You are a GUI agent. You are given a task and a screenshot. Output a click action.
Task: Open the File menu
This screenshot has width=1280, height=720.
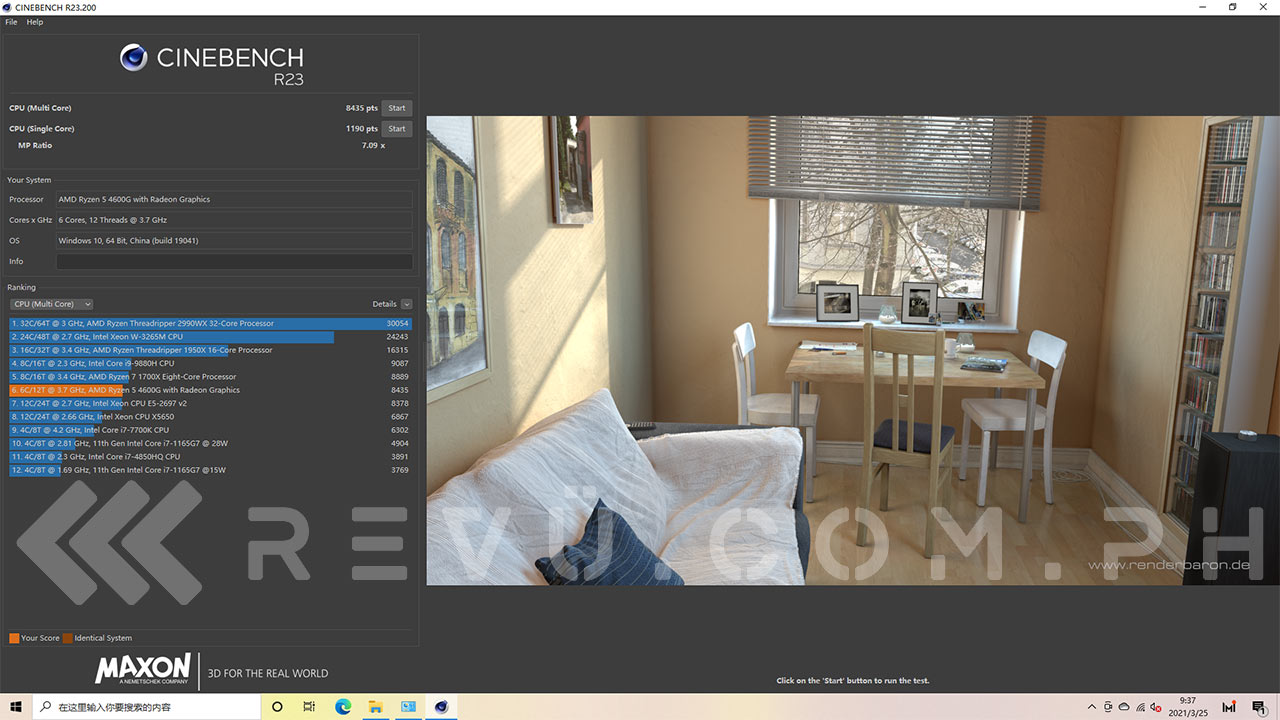click(x=11, y=22)
